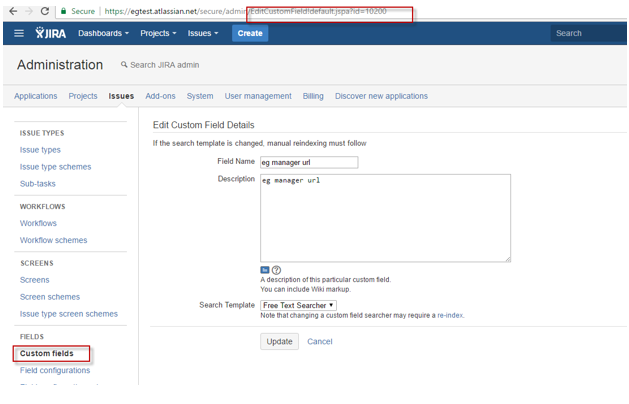Click the JIRA logo
629x404 pixels.
51,33
